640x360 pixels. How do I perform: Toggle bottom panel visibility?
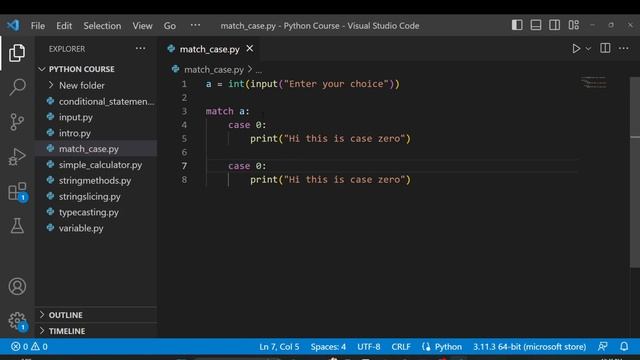tap(536, 25)
